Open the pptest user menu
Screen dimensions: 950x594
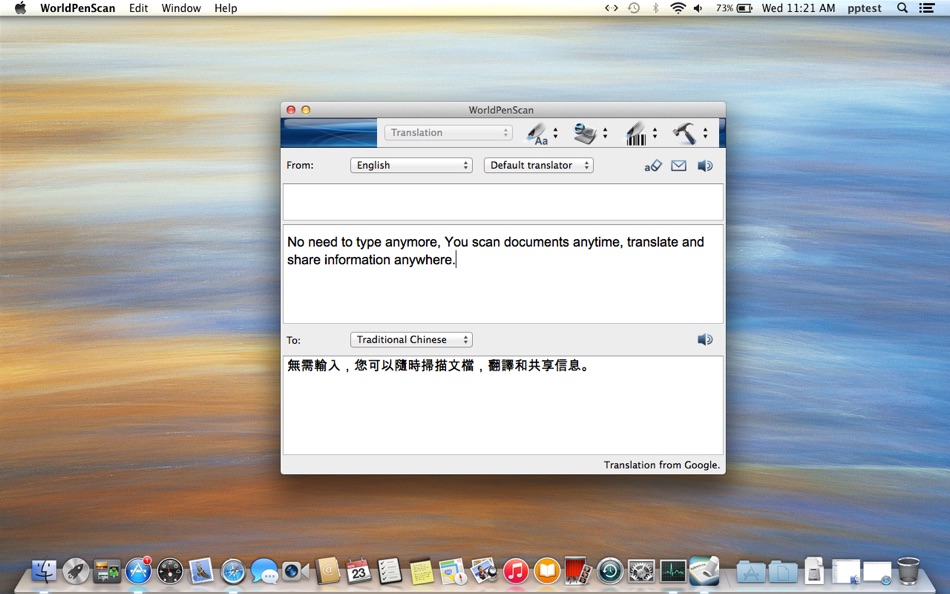pyautogui.click(x=865, y=8)
